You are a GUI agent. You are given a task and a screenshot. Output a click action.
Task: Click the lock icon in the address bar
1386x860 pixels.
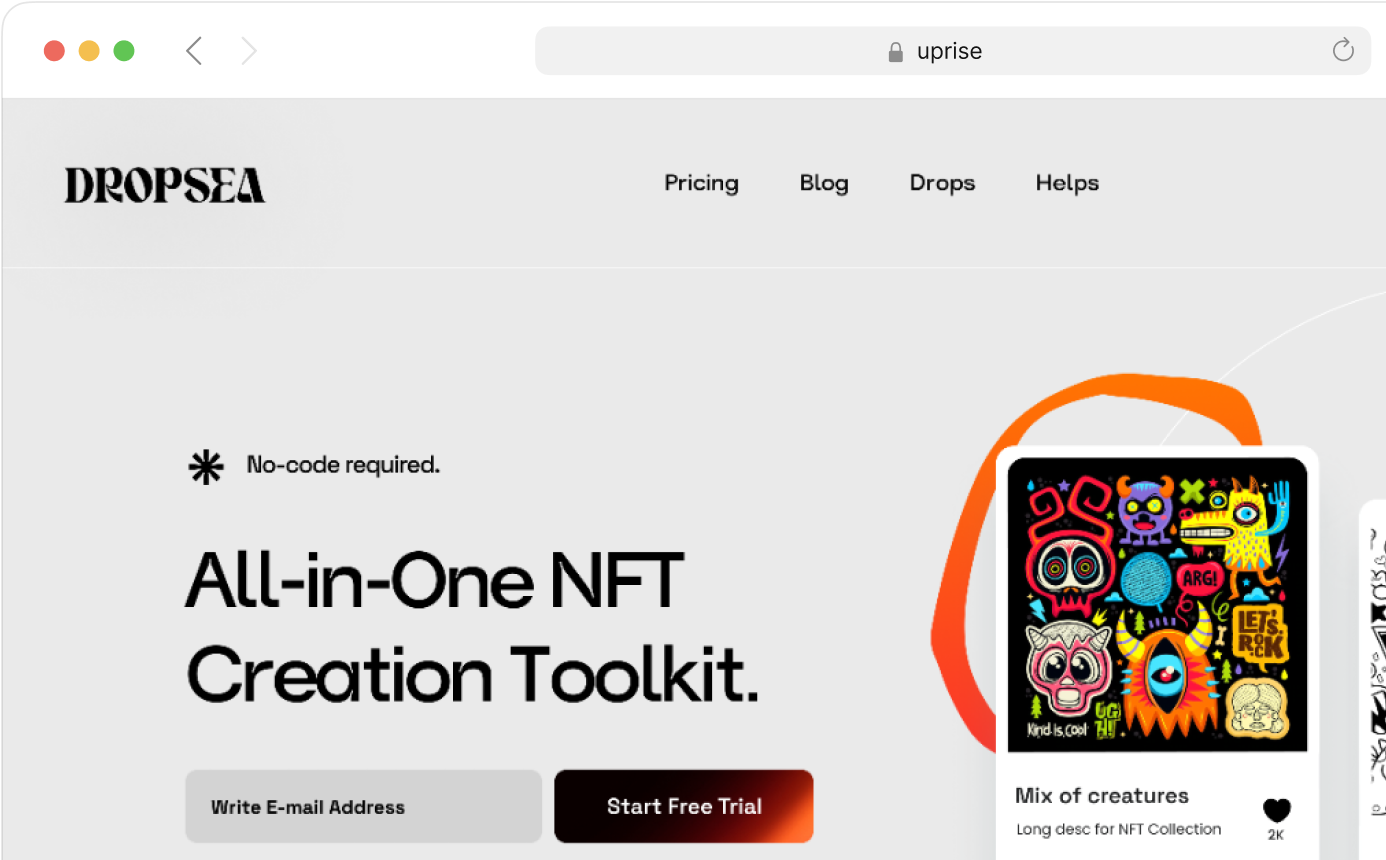[896, 52]
